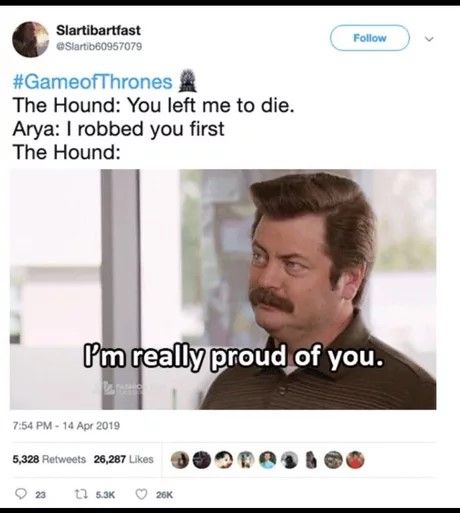
Task: Click the 5.3K retweet count
Action: 105,495
